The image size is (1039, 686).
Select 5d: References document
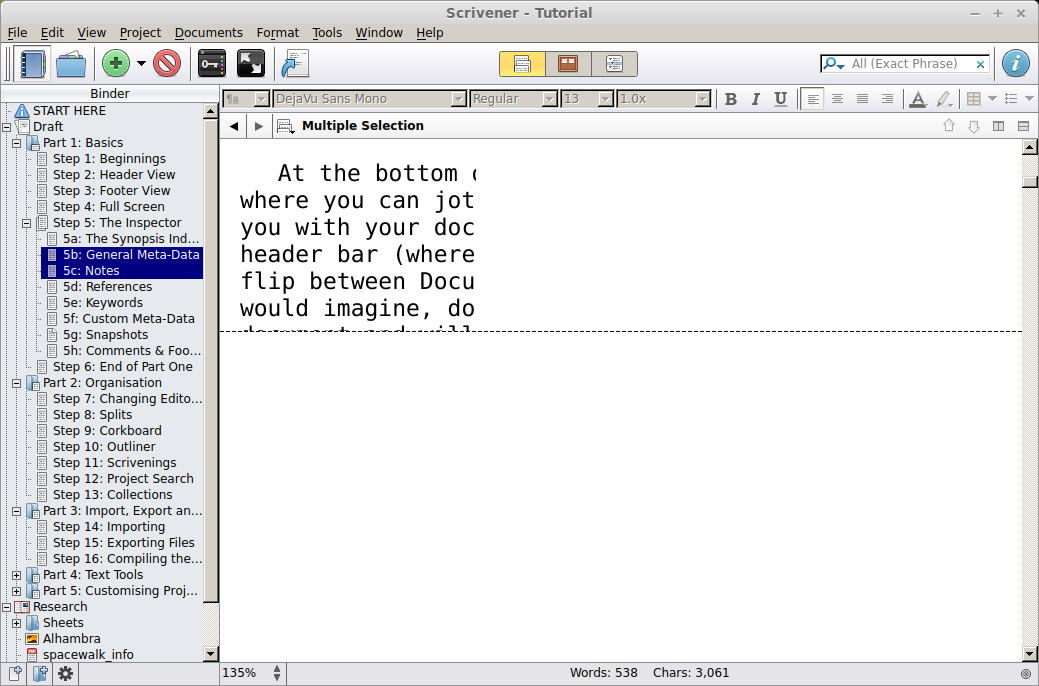107,286
